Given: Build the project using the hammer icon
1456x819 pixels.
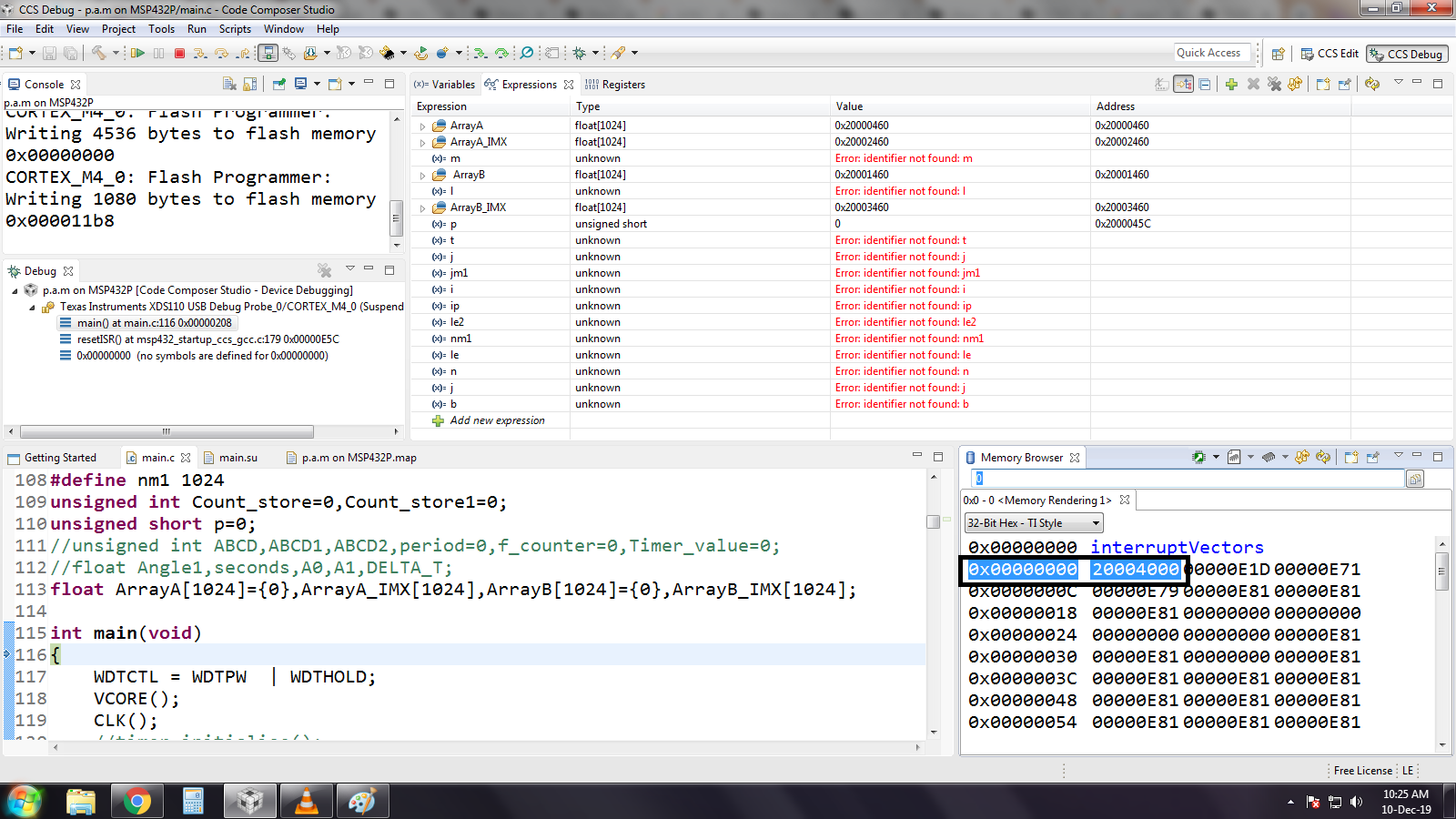Looking at the screenshot, I should coord(98,53).
